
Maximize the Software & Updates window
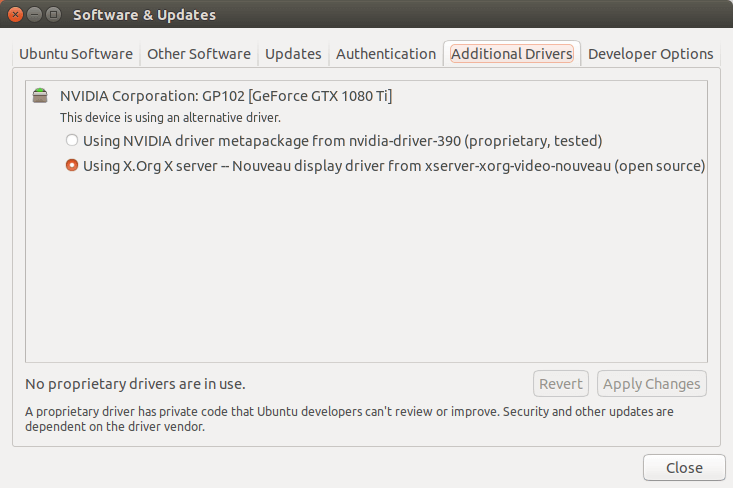(52, 15)
